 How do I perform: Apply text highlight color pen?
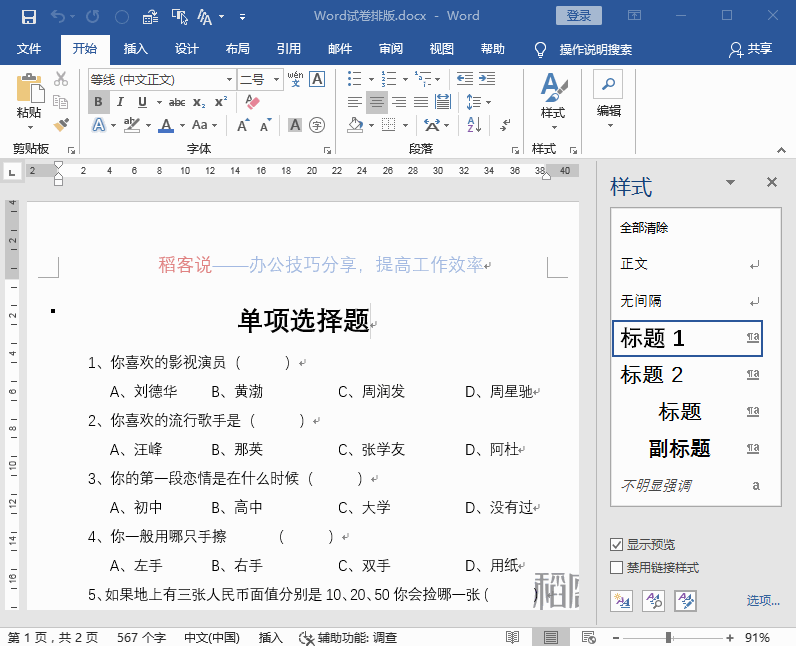(132, 125)
